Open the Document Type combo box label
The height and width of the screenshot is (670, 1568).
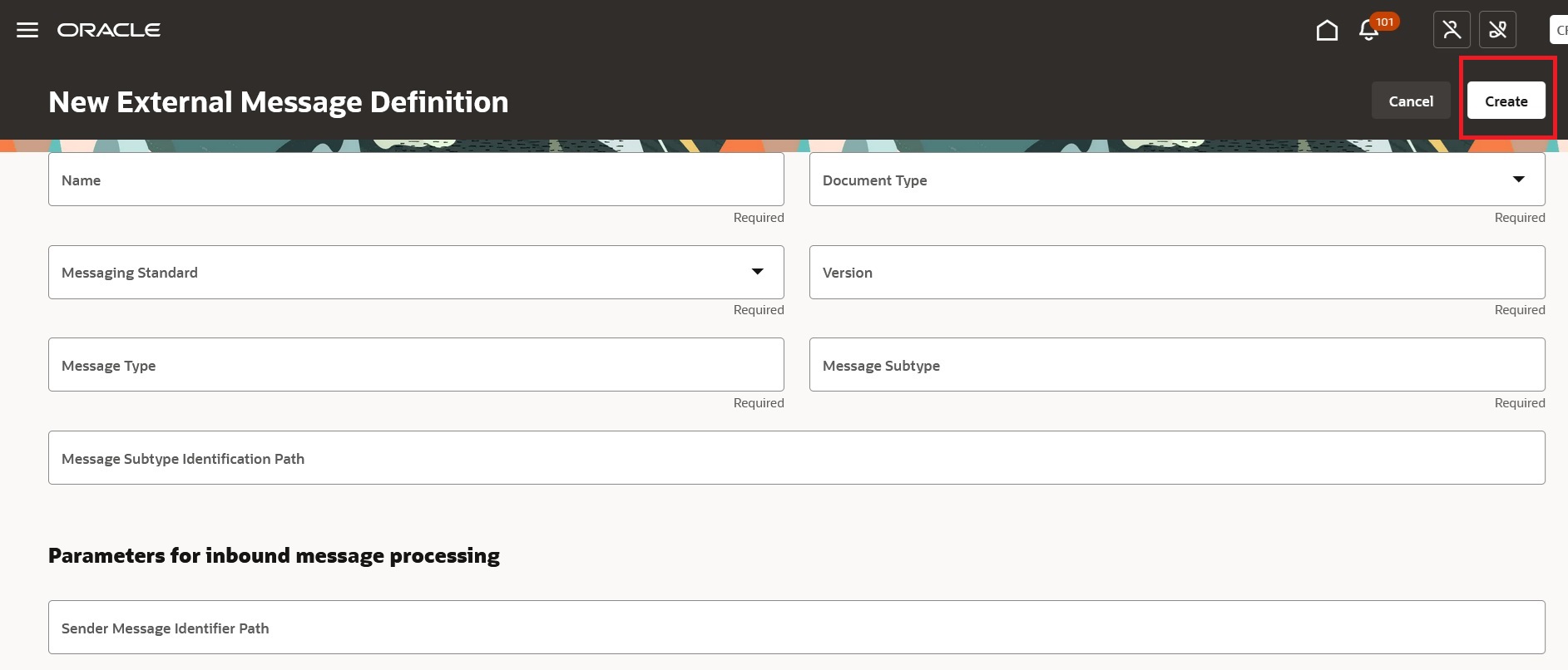pos(874,180)
